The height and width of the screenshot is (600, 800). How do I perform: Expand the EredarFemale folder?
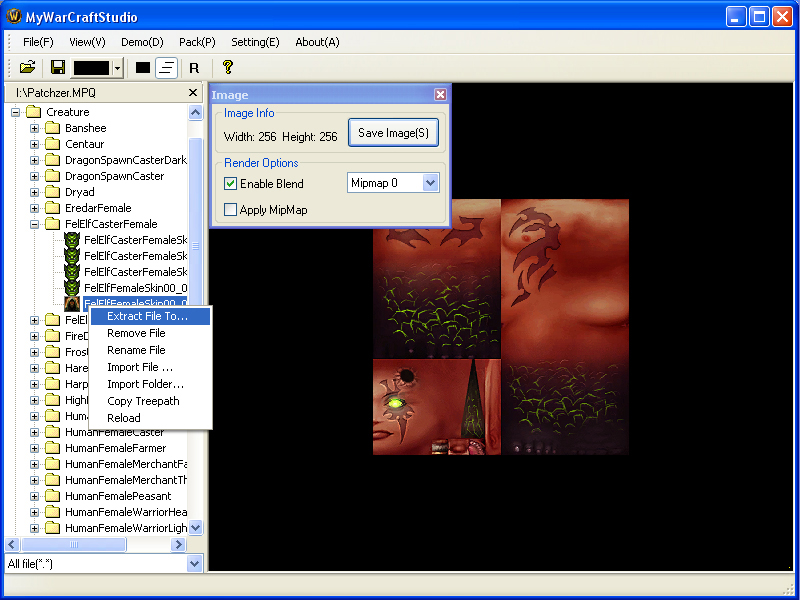[34, 208]
